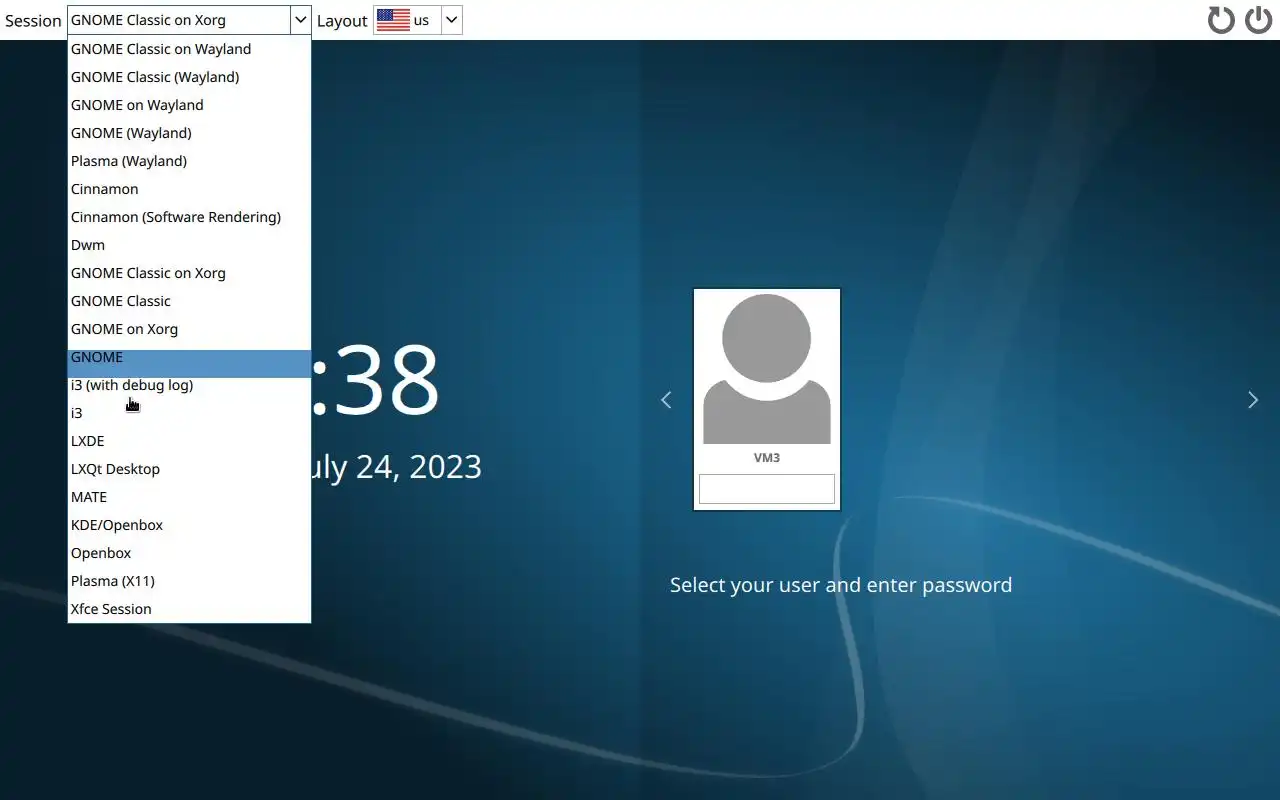Viewport: 1280px width, 800px height.
Task: Choose LXQt Desktop session
Action: pyautogui.click(x=189, y=469)
